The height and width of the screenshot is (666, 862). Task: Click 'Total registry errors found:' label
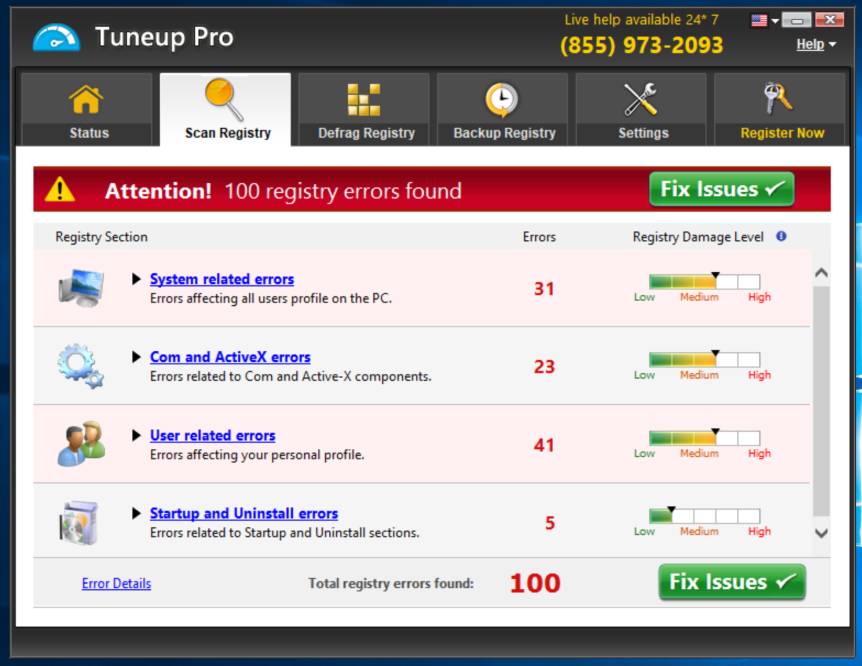[391, 583]
